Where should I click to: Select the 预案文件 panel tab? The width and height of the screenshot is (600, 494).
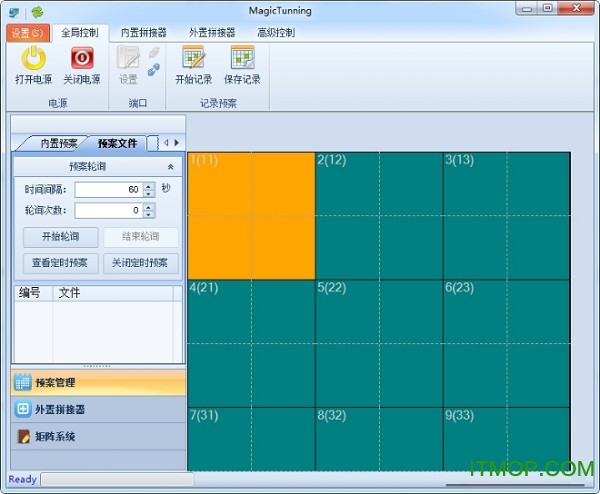click(117, 143)
